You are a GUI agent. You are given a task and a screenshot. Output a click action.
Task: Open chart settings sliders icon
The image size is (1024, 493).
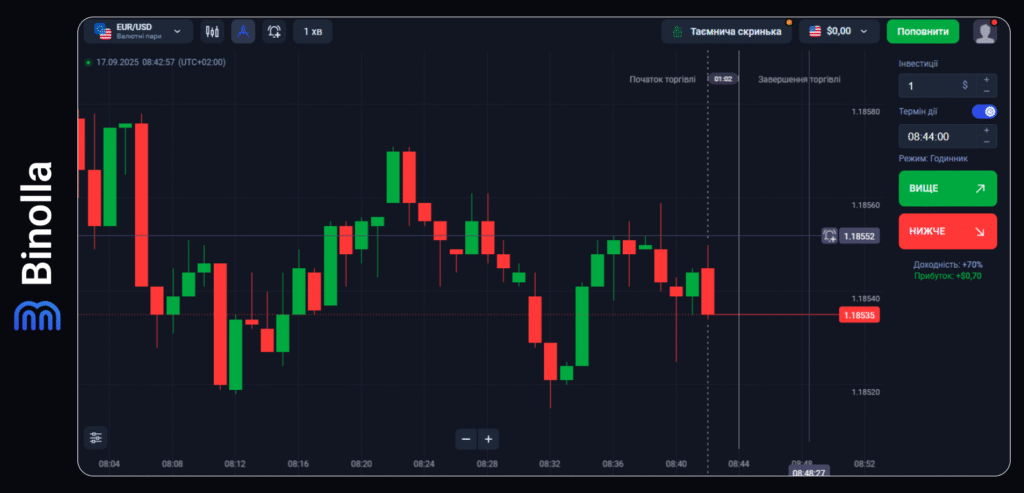pyautogui.click(x=95, y=437)
